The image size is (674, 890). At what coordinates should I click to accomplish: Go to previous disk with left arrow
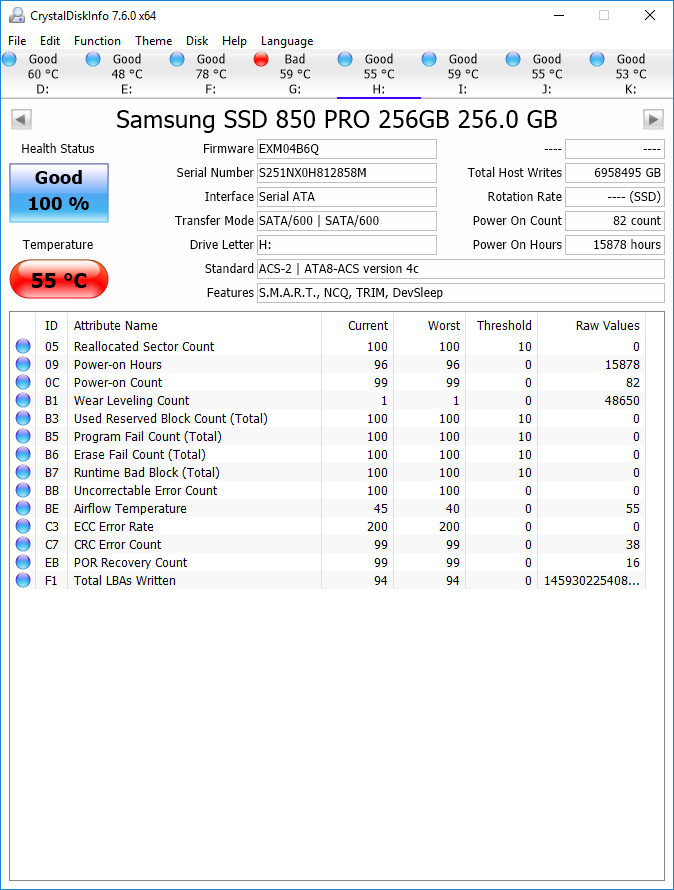pyautogui.click(x=21, y=119)
